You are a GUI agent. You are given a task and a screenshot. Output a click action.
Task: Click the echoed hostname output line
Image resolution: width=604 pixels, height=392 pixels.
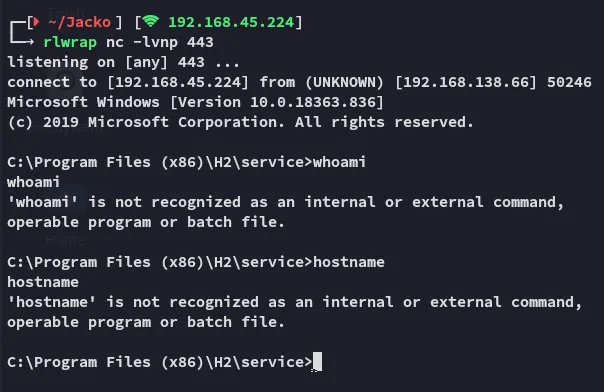43,282
